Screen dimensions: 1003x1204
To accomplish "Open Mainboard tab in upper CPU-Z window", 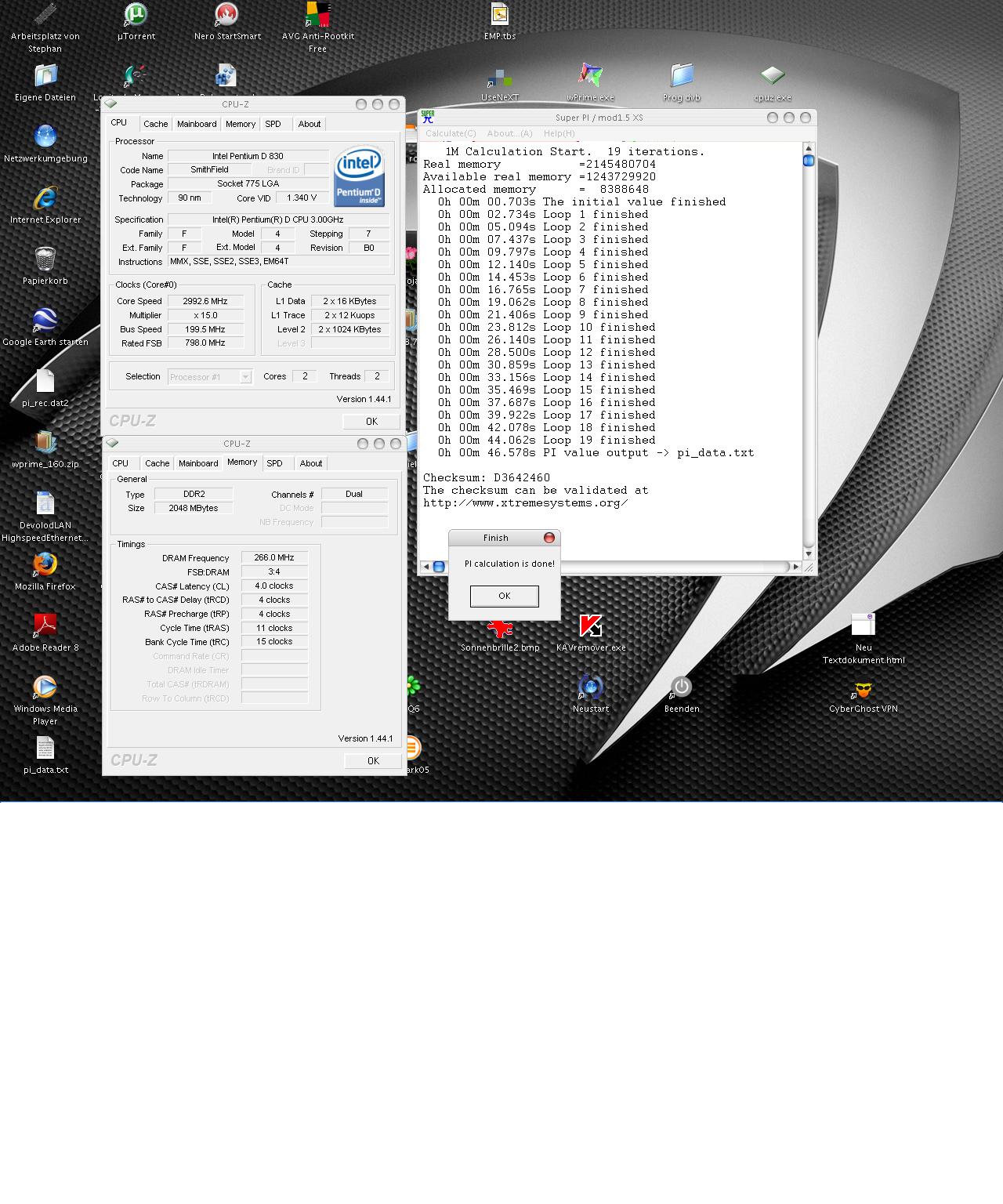I will [197, 124].
